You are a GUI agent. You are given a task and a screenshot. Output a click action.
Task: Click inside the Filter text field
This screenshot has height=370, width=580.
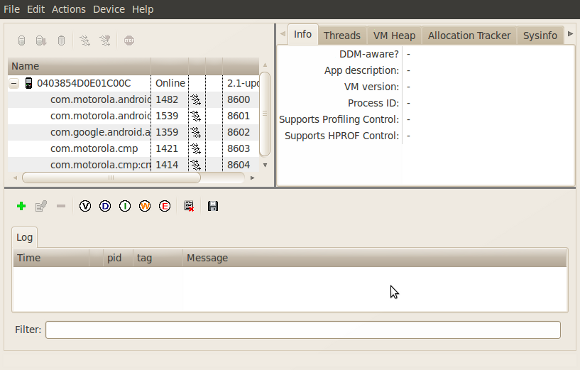(303, 330)
